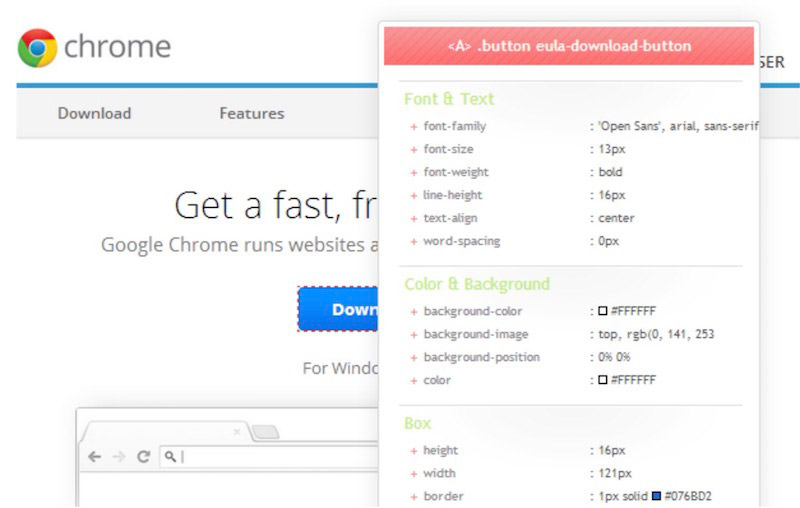Open the Download navigation tab
The width and height of the screenshot is (800, 508).
[94, 113]
